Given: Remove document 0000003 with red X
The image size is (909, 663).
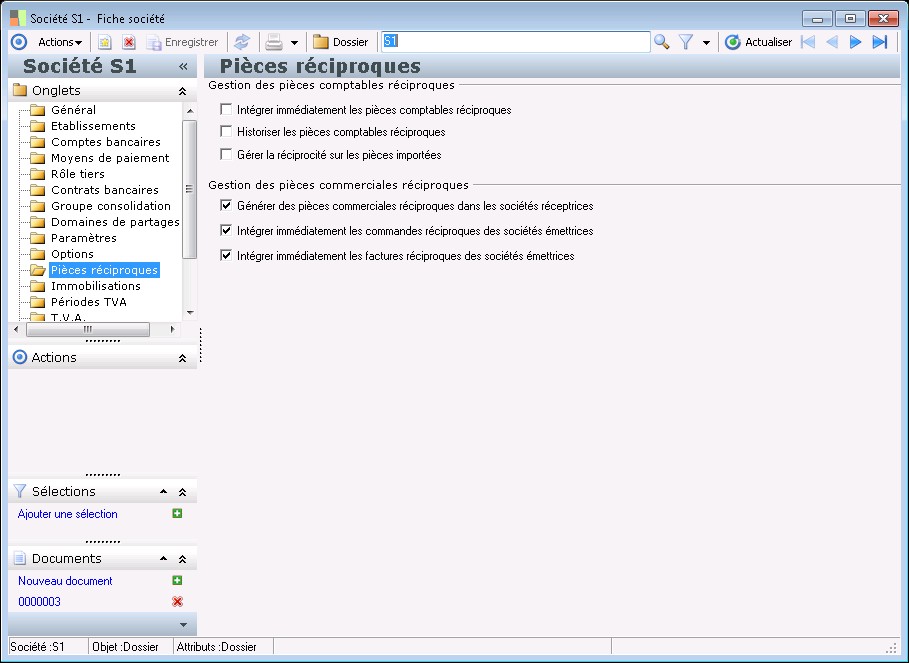Looking at the screenshot, I should (x=177, y=602).
